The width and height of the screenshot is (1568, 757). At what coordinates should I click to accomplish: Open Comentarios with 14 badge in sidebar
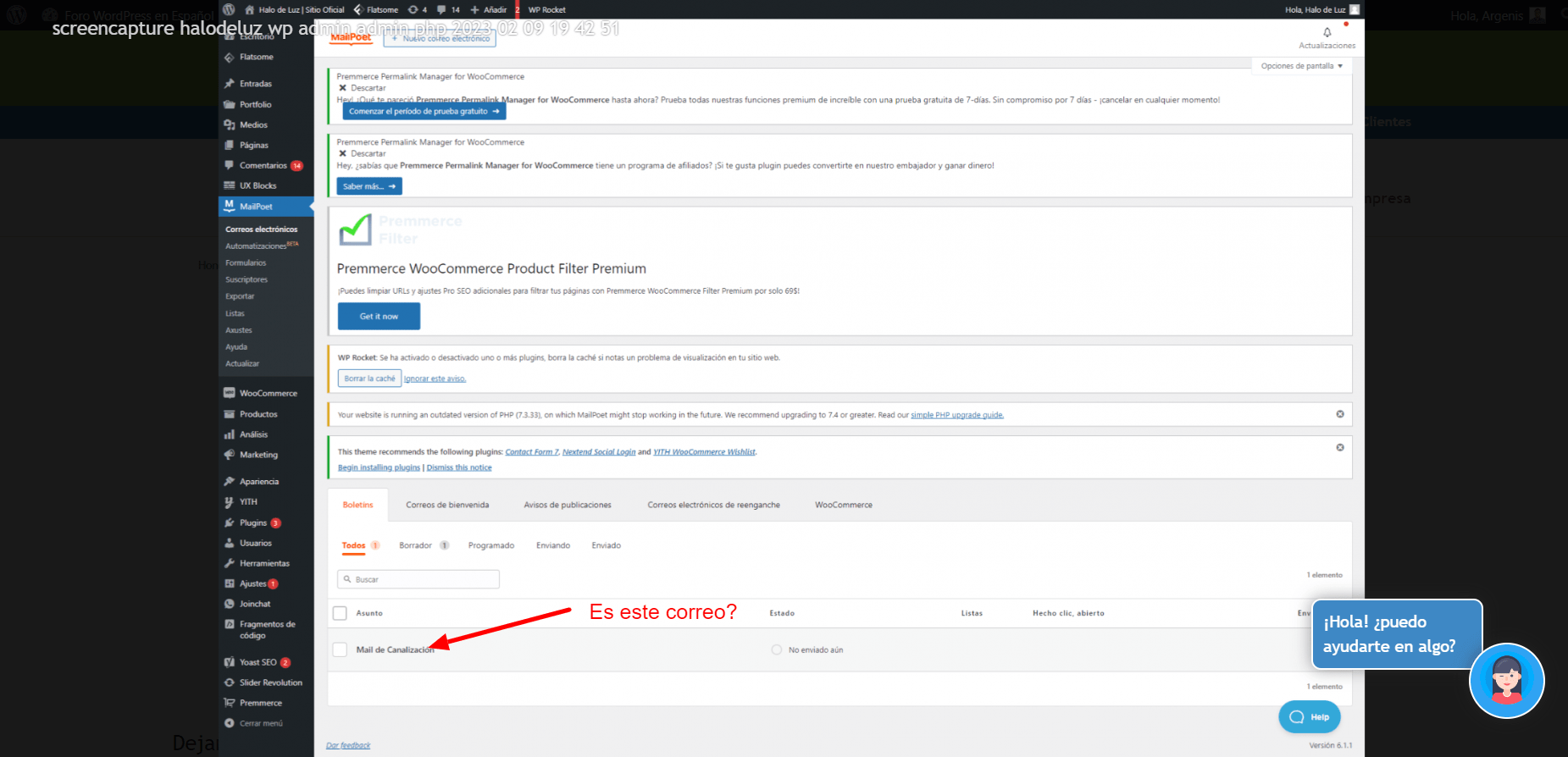coord(265,166)
